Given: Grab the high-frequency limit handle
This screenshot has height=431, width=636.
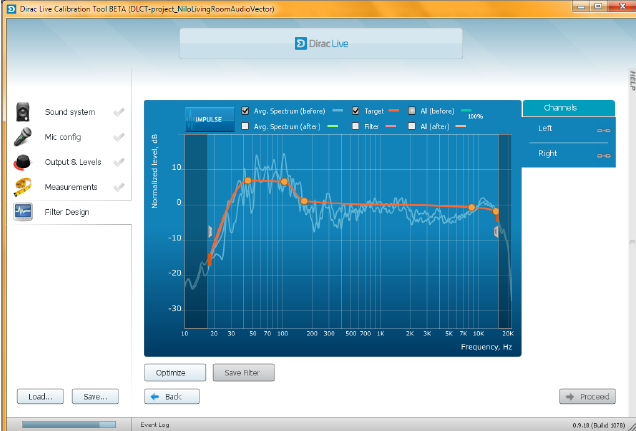Looking at the screenshot, I should pyautogui.click(x=496, y=232).
